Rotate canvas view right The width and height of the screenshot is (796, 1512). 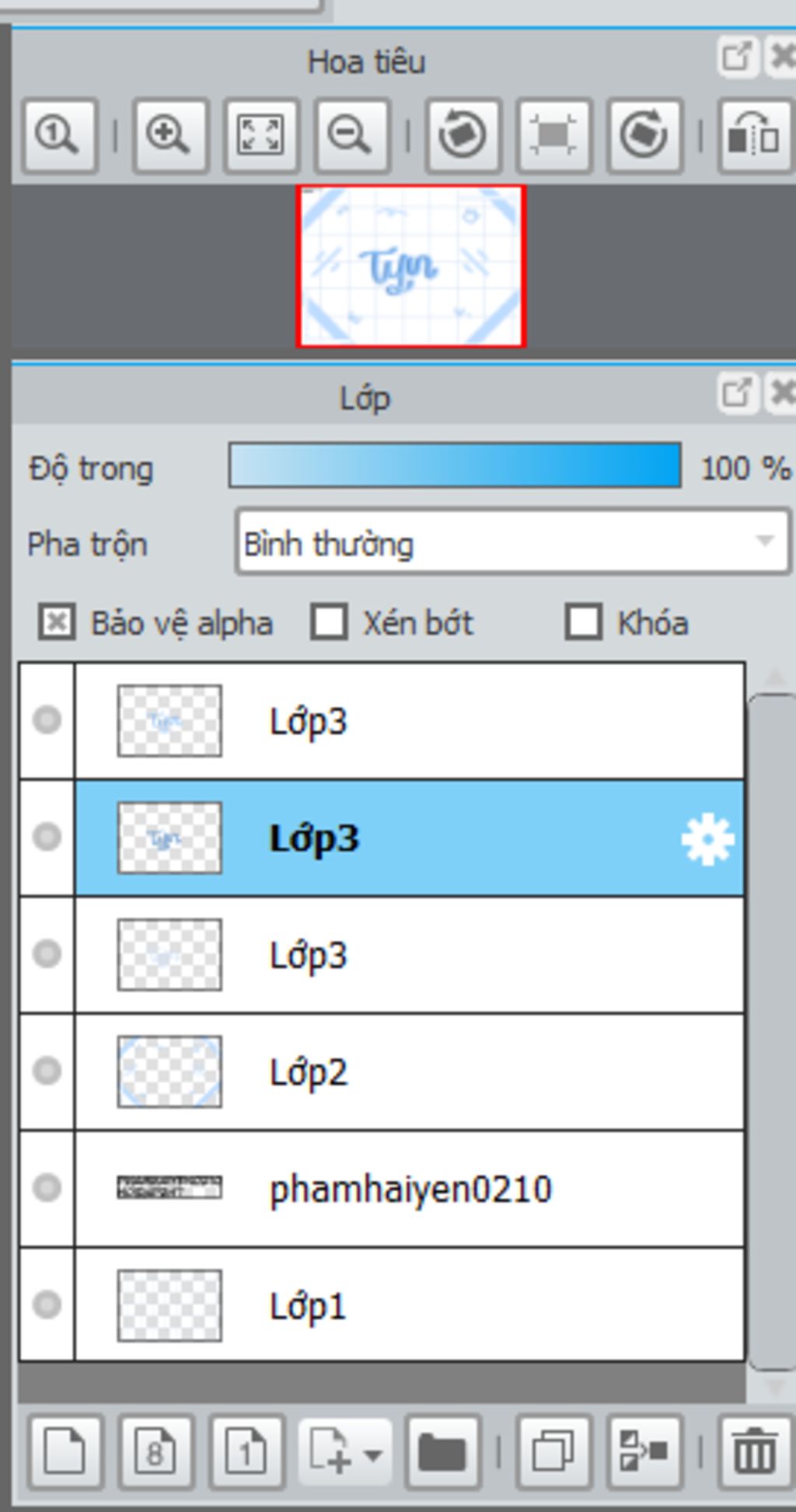click(x=644, y=135)
